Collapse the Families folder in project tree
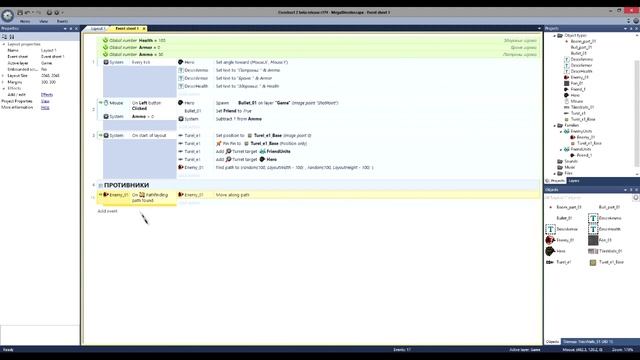The width and height of the screenshot is (640, 360). click(554, 126)
